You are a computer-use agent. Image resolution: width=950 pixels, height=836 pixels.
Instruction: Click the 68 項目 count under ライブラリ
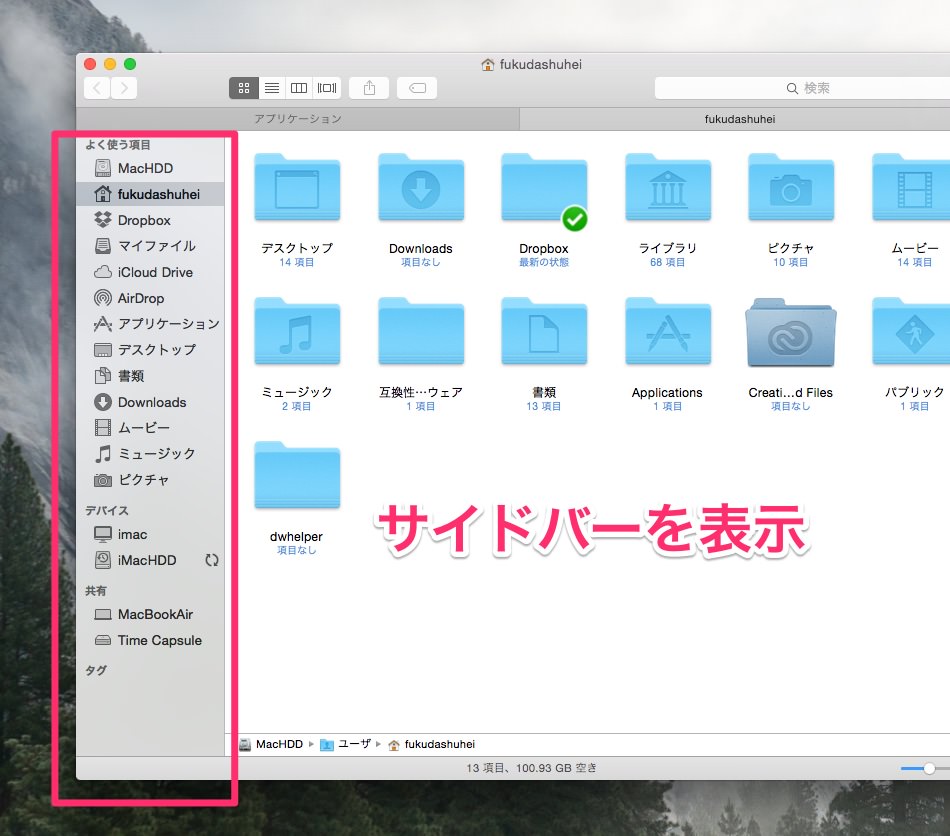pos(668,262)
